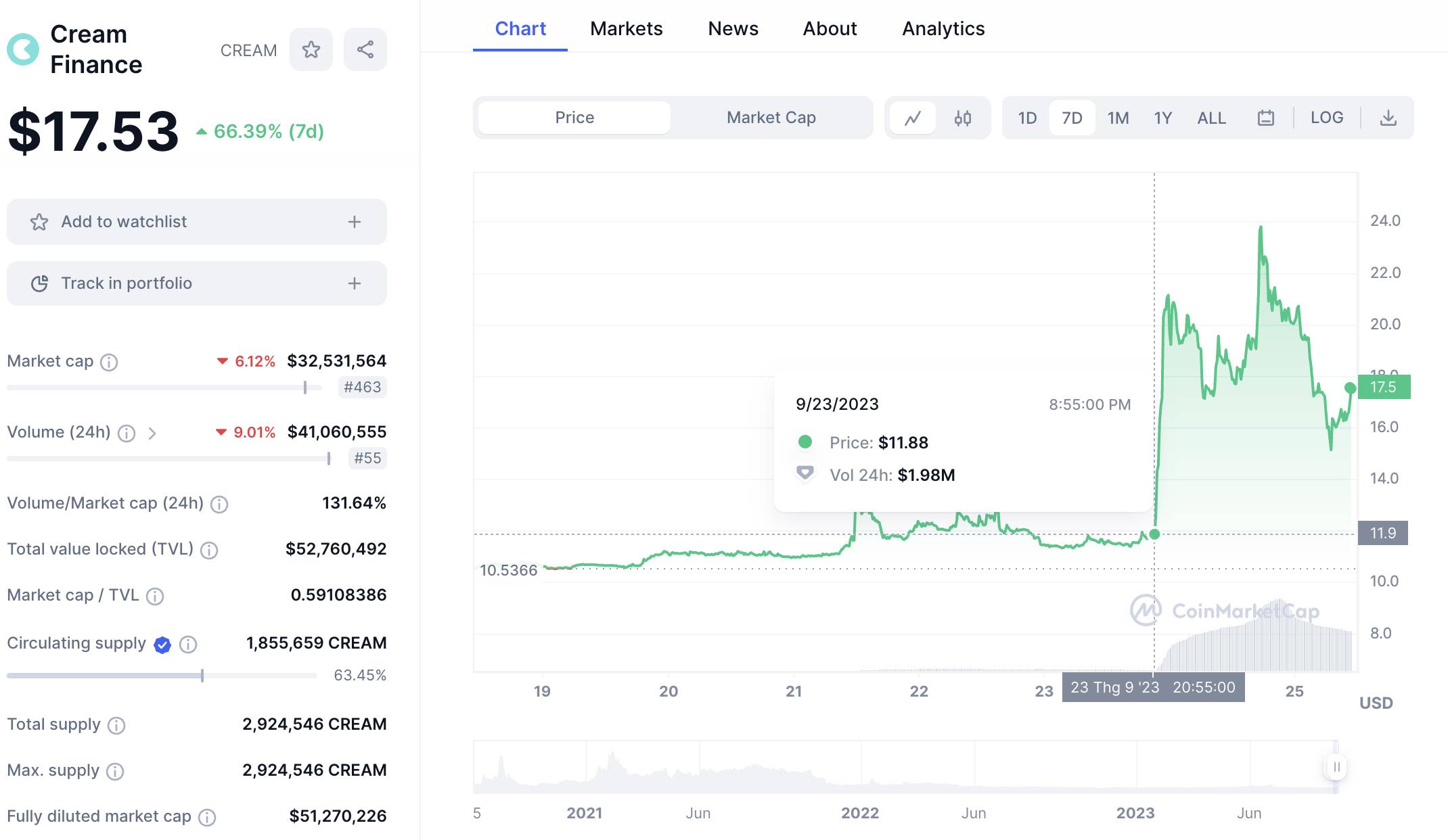Select Market Cap chart mode
1448x840 pixels.
[771, 118]
